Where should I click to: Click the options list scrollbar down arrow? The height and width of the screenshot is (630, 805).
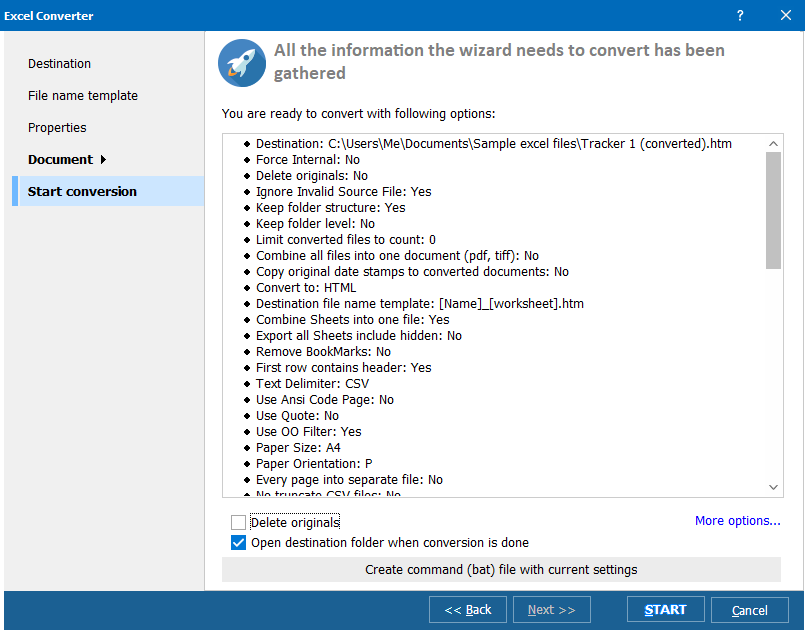click(x=773, y=487)
